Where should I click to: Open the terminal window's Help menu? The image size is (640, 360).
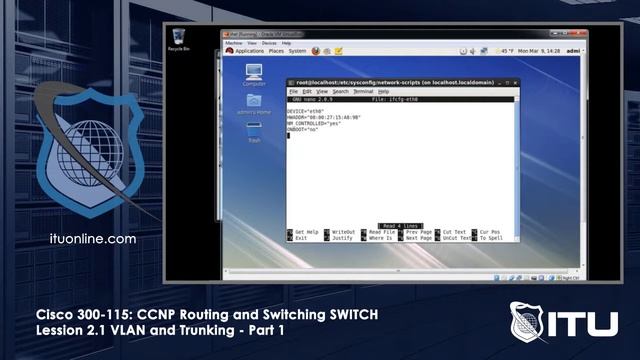(383, 91)
